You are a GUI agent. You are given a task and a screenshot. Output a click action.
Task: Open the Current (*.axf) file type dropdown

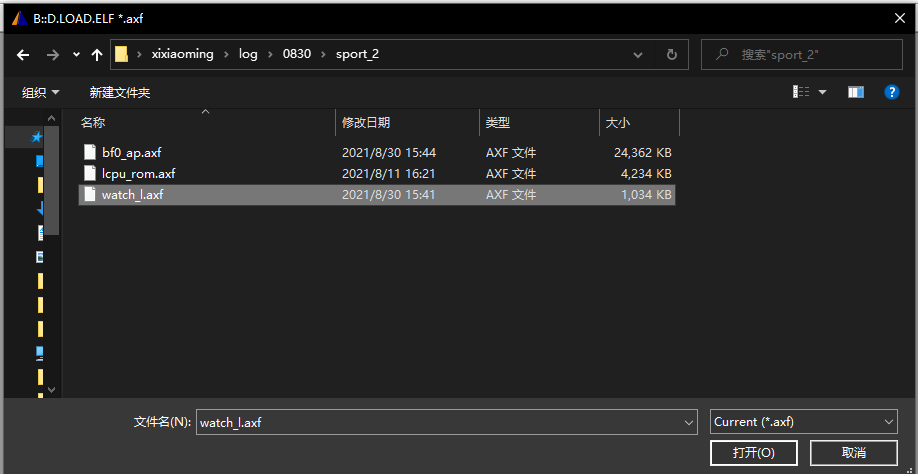[804, 422]
